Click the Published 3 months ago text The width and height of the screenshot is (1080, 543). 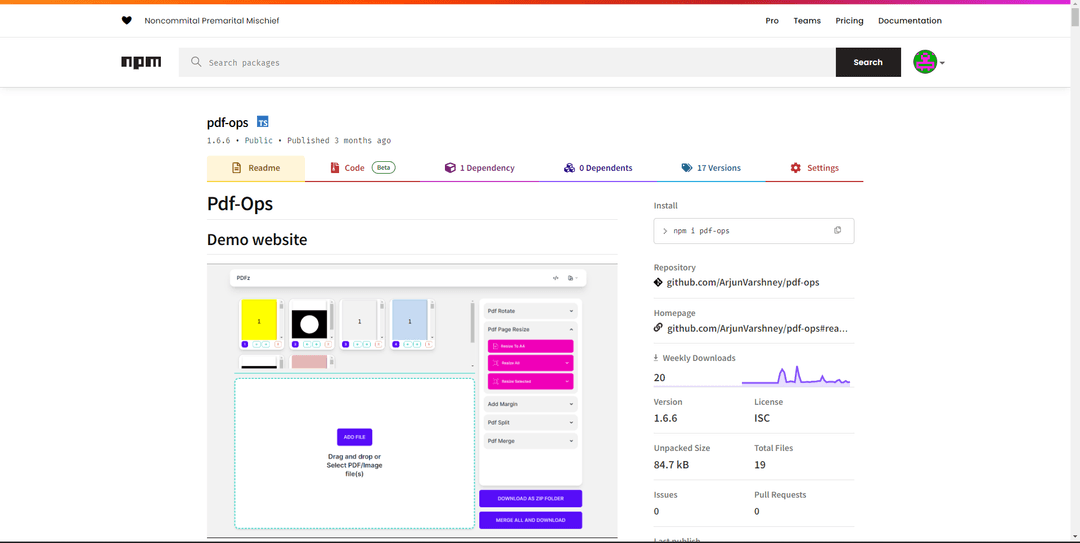[x=339, y=141]
